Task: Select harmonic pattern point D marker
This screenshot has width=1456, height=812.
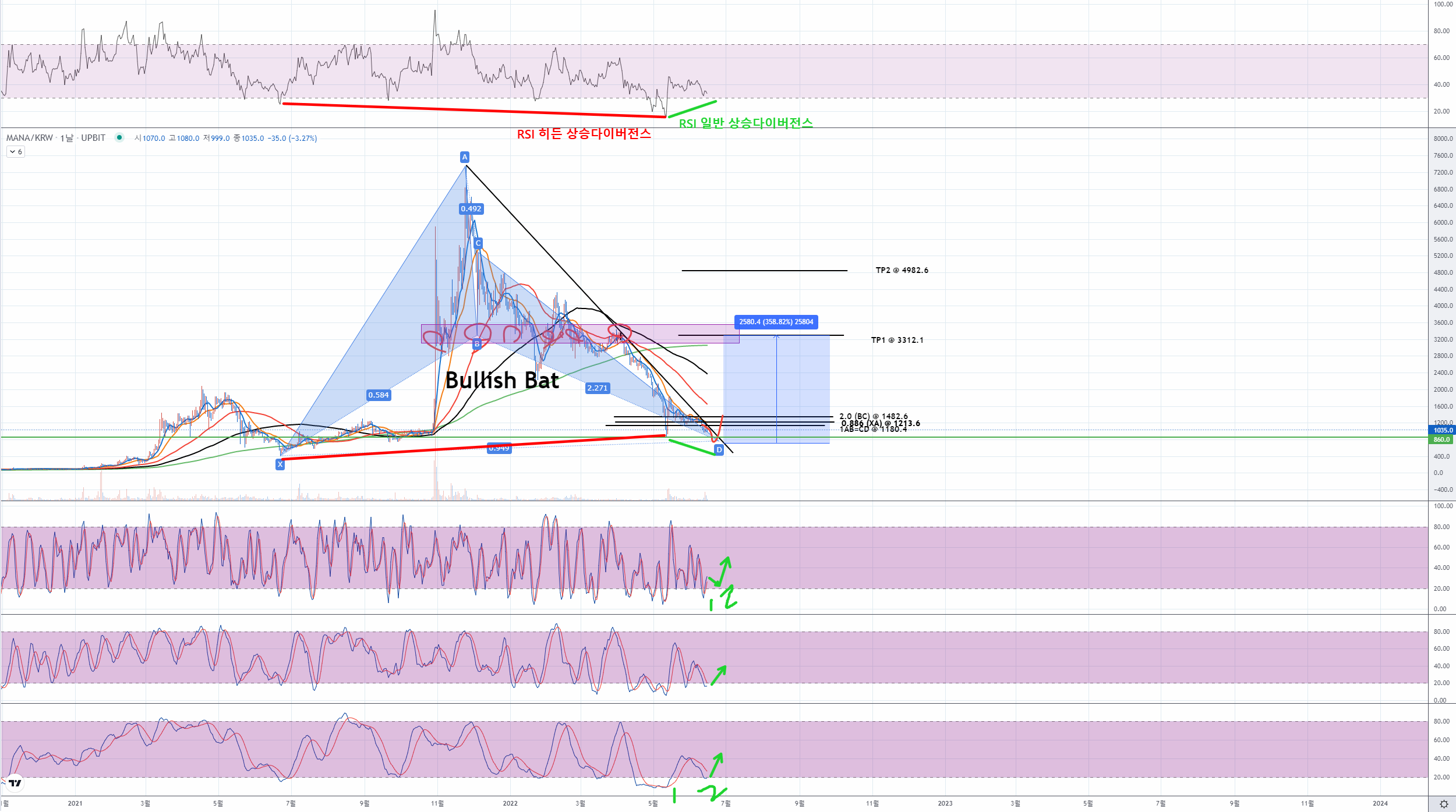Action: (719, 449)
